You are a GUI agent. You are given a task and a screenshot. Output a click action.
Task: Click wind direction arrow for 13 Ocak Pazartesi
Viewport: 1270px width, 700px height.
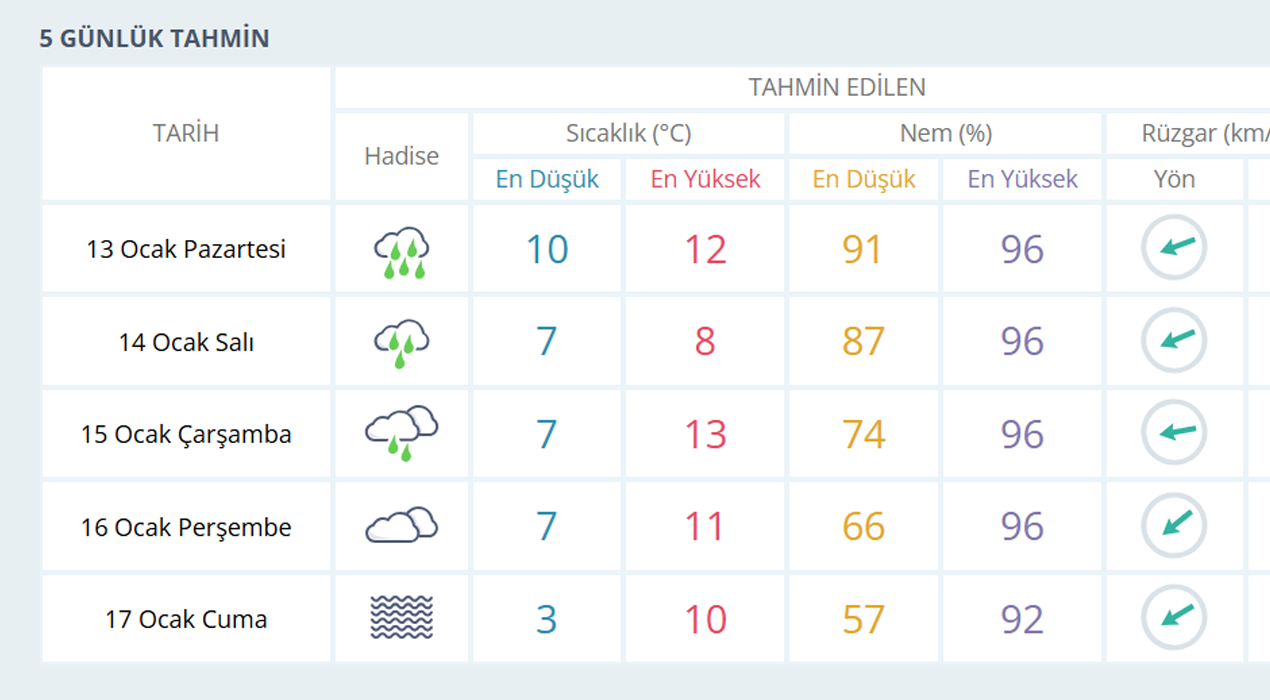pyautogui.click(x=1174, y=248)
